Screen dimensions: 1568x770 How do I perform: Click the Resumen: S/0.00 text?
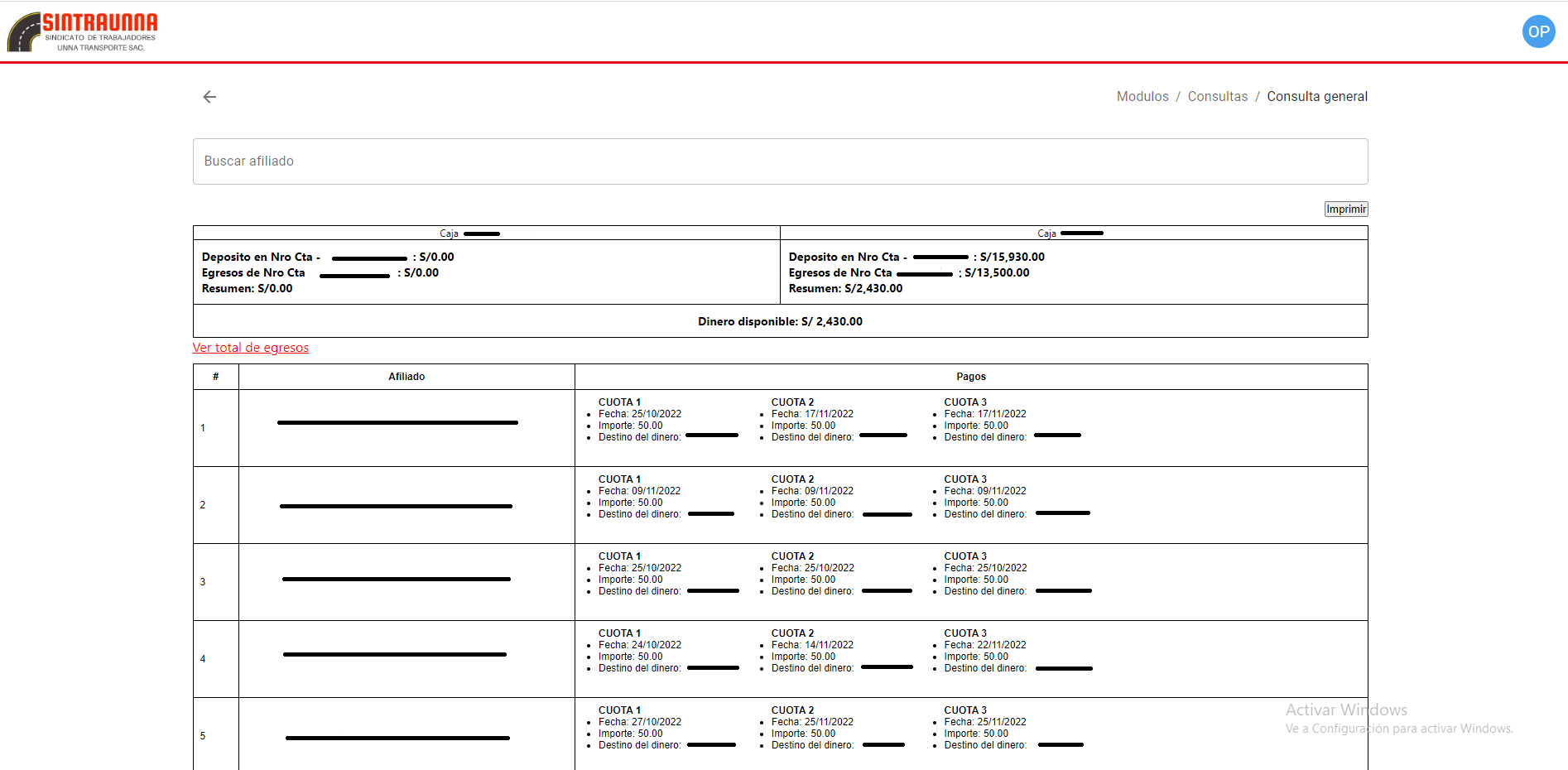coord(247,289)
